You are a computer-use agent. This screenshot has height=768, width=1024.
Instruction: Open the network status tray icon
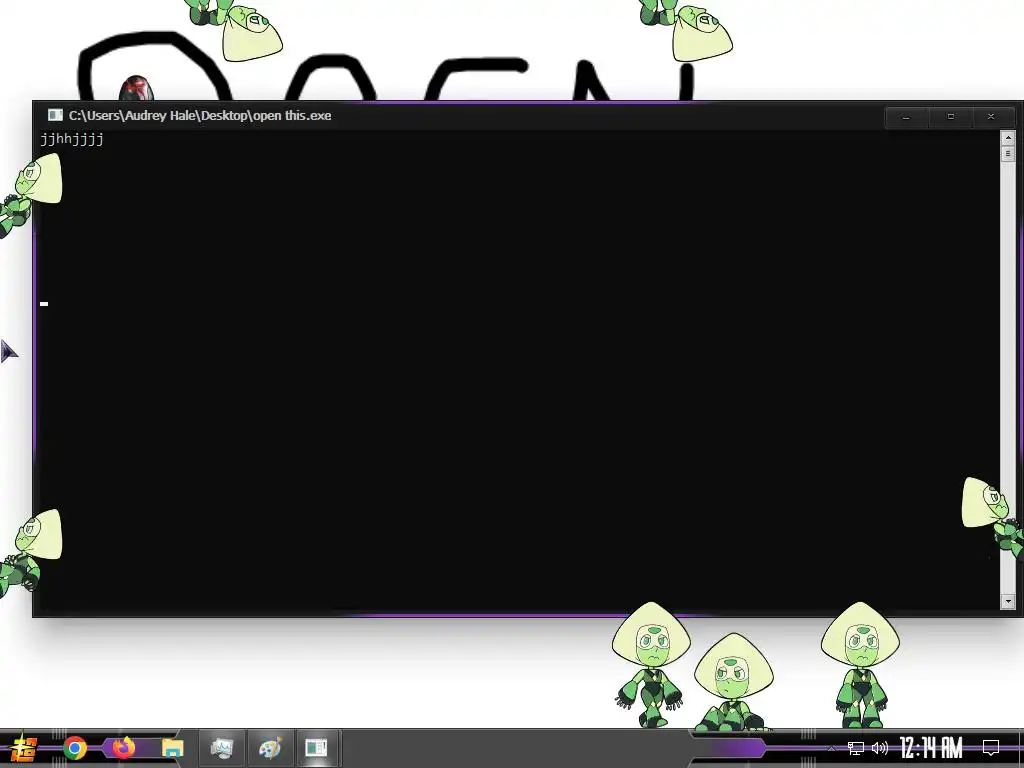[x=856, y=748]
